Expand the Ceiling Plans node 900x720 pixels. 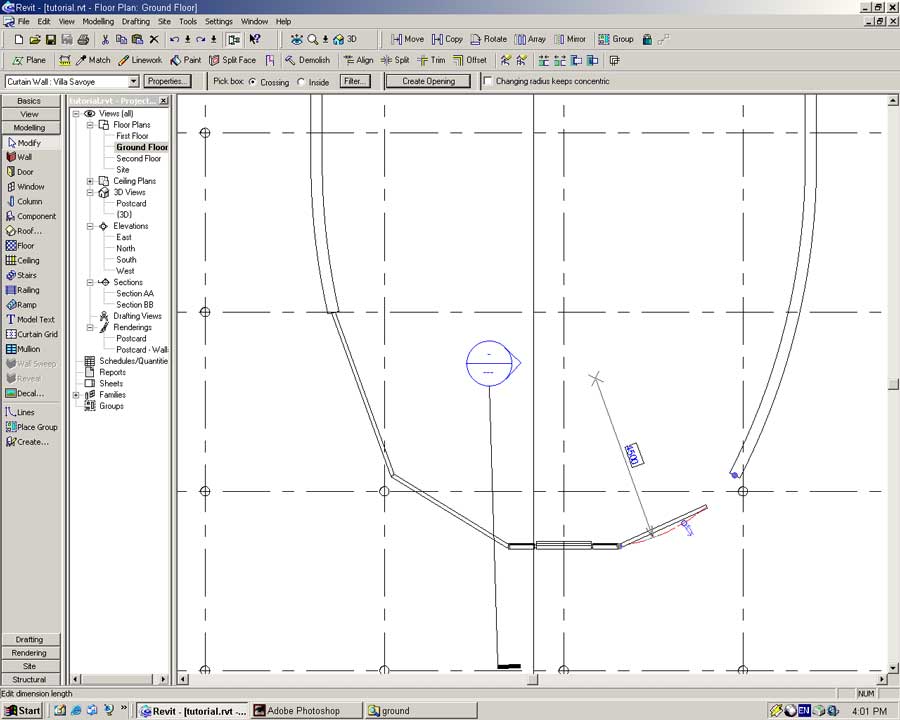click(x=90, y=181)
